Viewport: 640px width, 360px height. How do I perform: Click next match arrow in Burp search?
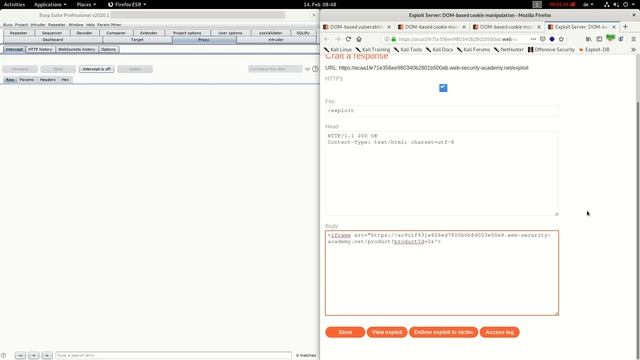coord(47,356)
